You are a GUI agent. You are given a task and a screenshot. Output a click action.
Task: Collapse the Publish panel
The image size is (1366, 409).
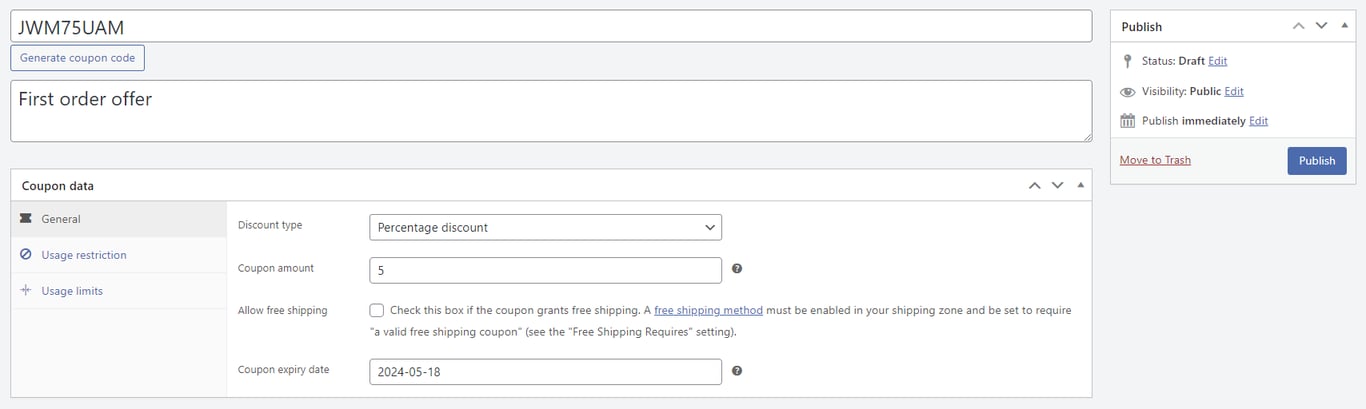point(1344,26)
